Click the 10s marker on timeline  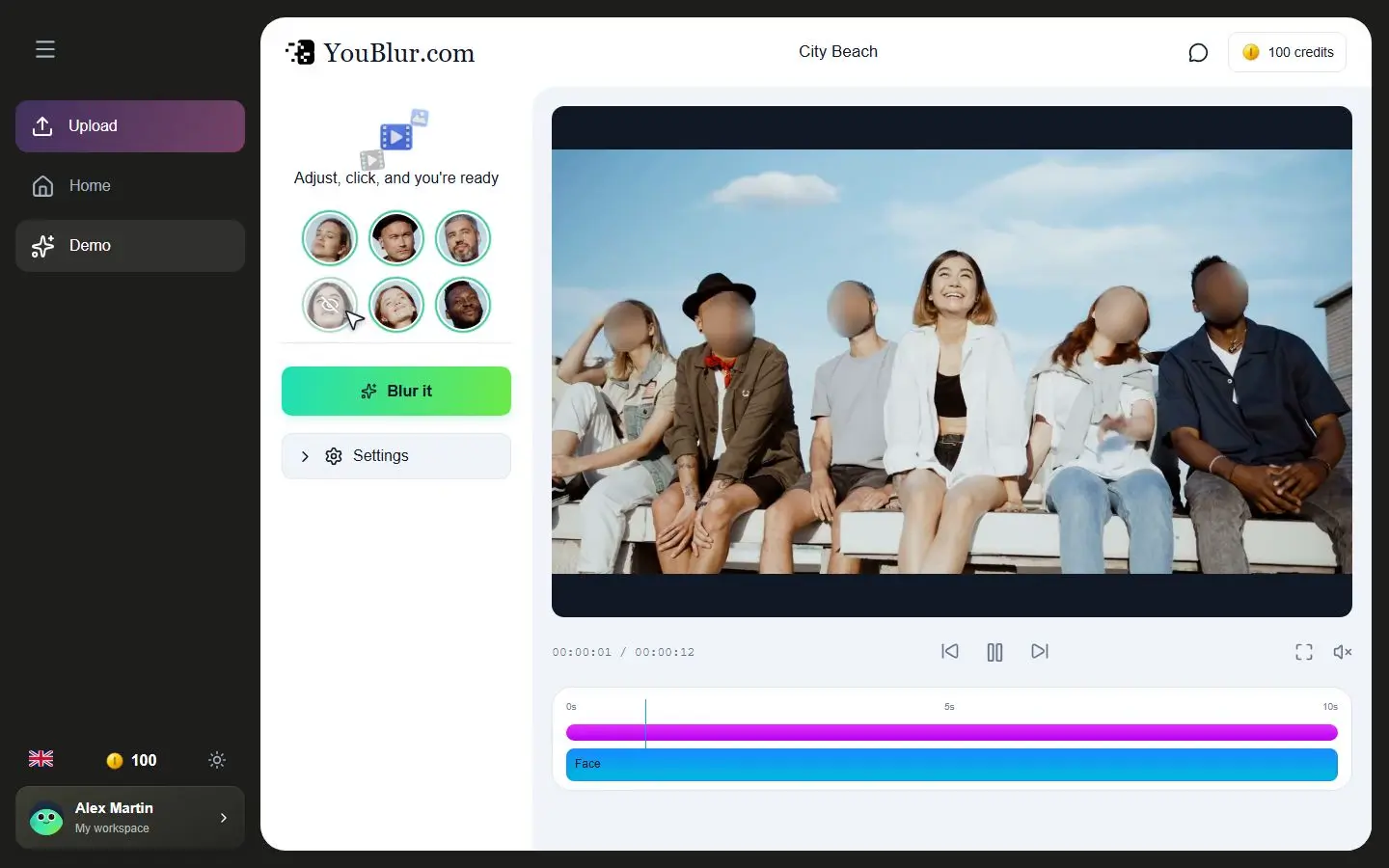(x=1330, y=707)
